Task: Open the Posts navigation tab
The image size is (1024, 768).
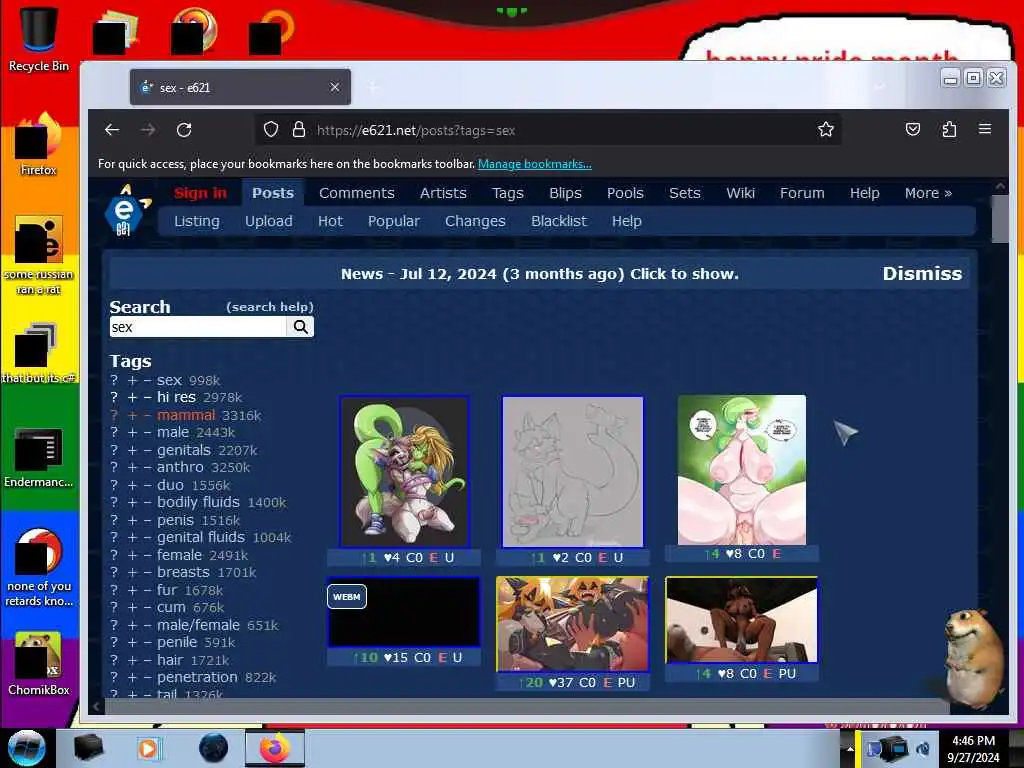Action: tap(273, 193)
